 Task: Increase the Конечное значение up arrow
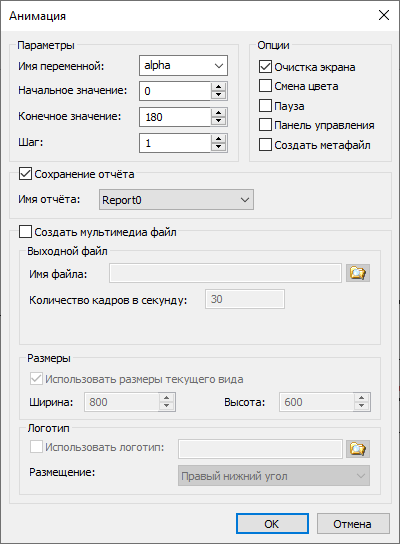click(x=218, y=113)
